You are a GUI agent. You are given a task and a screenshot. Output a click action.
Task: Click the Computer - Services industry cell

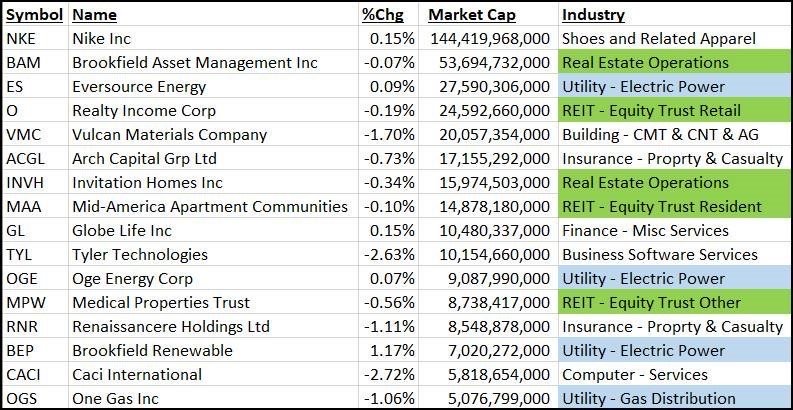(x=635, y=375)
